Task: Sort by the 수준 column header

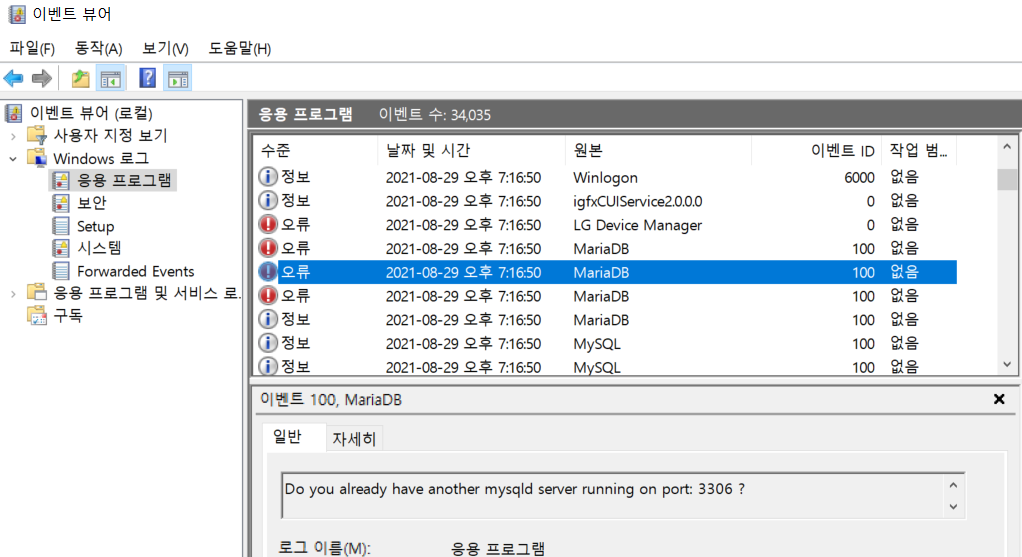Action: click(315, 151)
